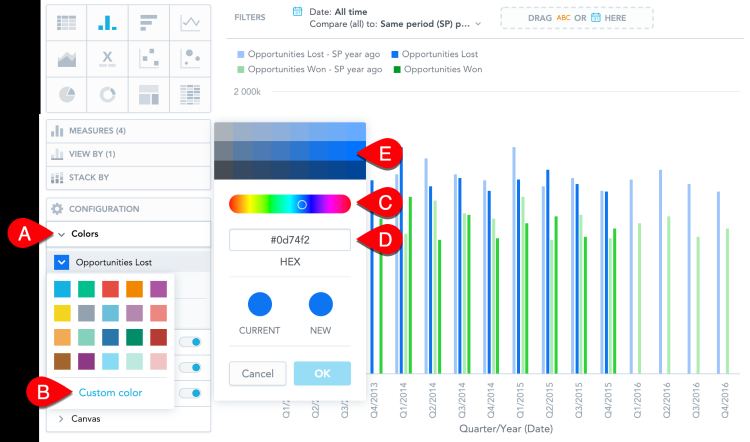Screen dimensions: 750x442
Task: Click the hex color input field
Action: [289, 240]
